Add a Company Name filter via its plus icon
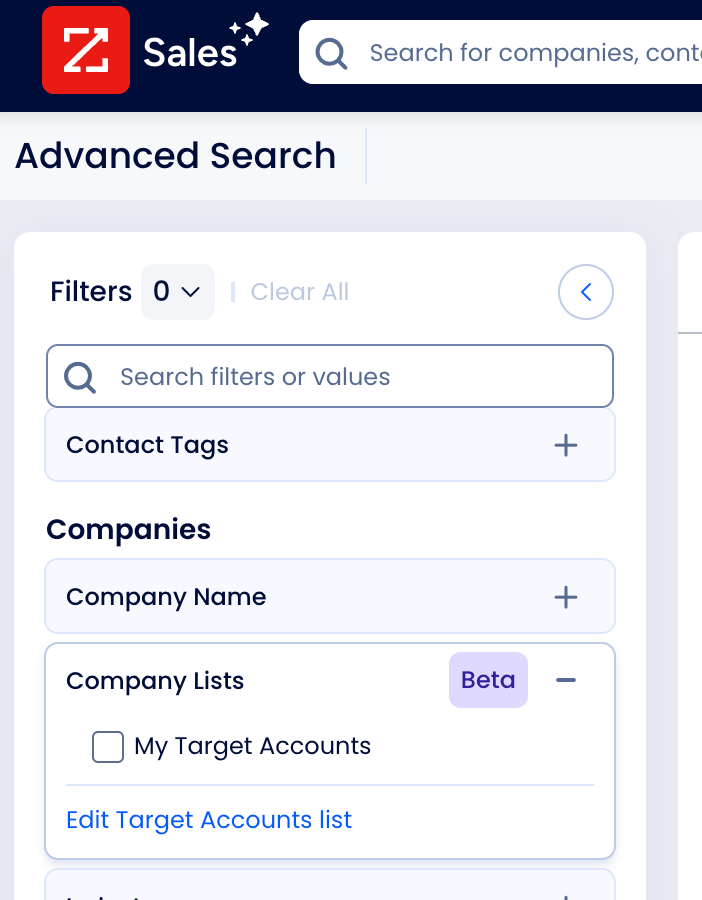Image resolution: width=702 pixels, height=900 pixels. click(566, 597)
